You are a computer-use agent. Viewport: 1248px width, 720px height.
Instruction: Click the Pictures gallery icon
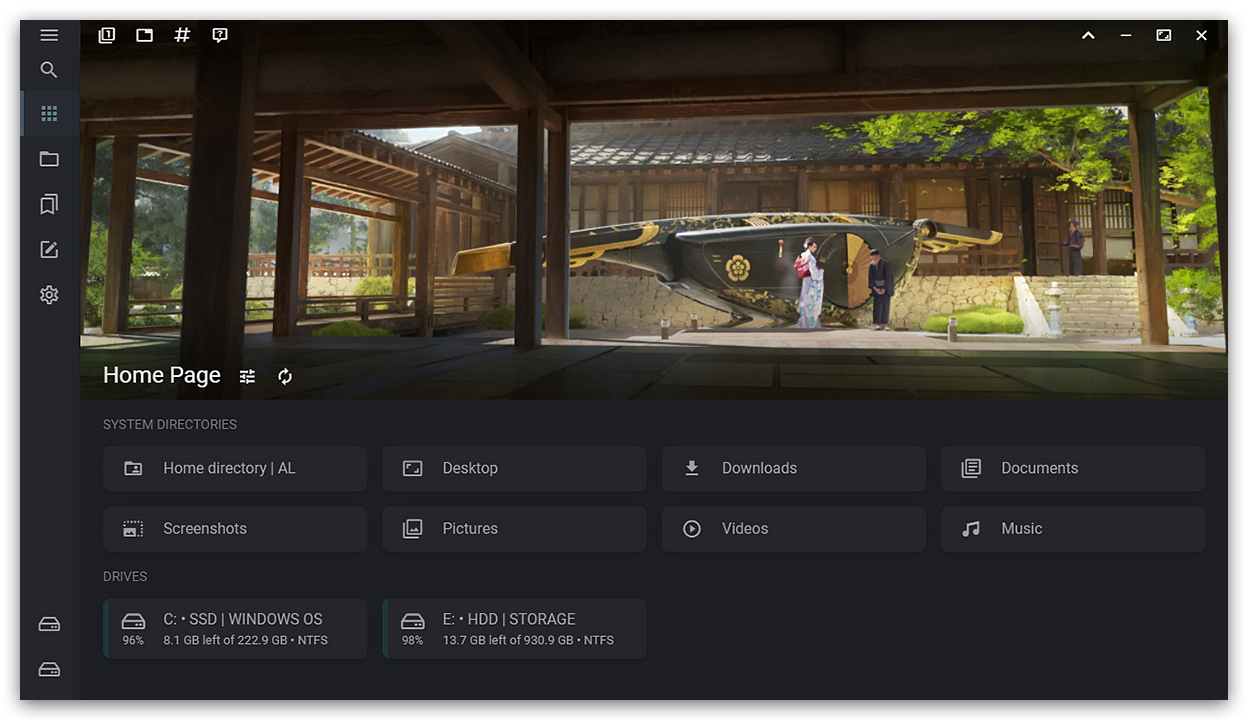(x=412, y=528)
